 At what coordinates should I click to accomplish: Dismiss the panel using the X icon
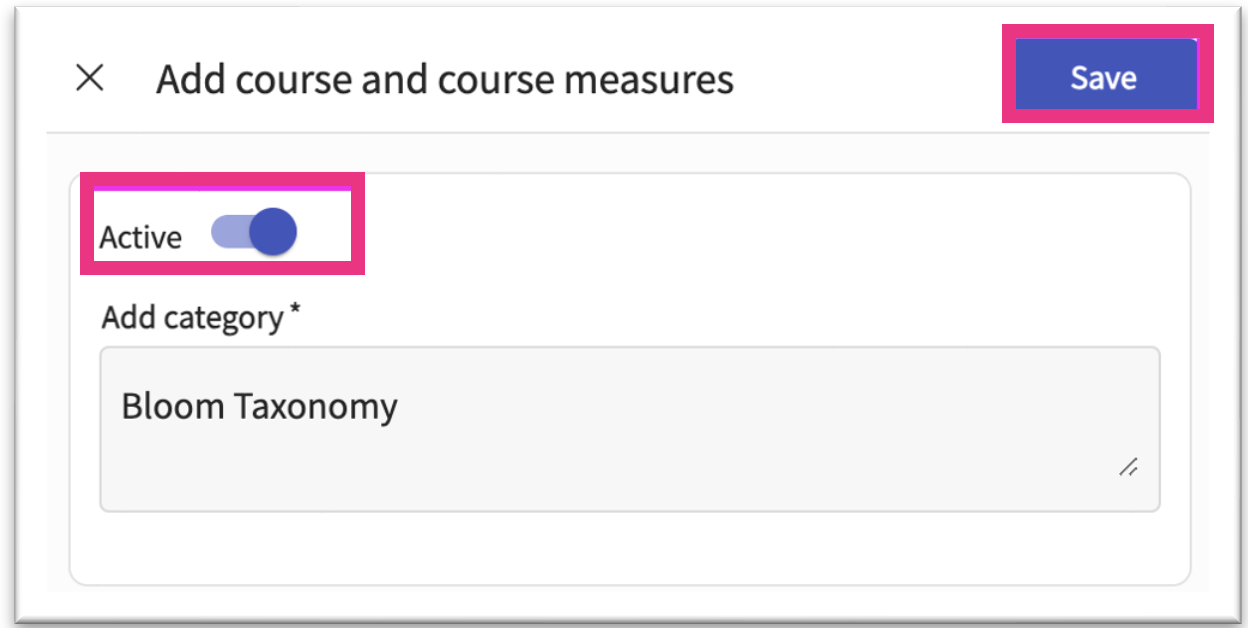coord(90,78)
